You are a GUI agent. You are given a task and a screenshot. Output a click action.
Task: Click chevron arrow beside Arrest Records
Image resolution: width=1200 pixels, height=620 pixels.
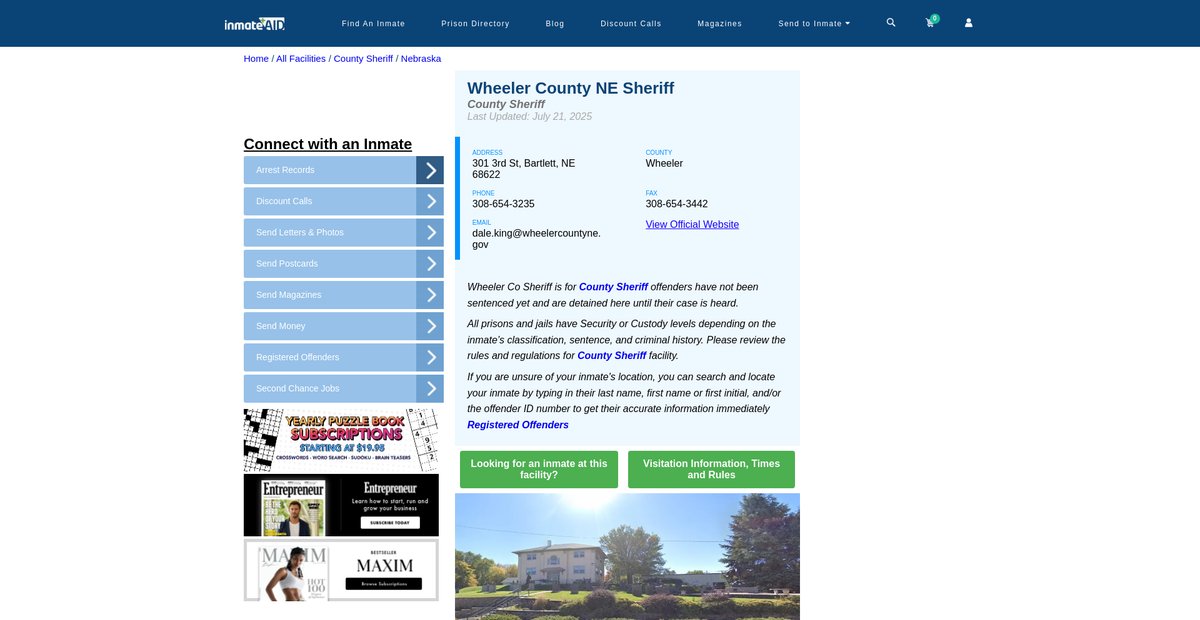(x=430, y=170)
